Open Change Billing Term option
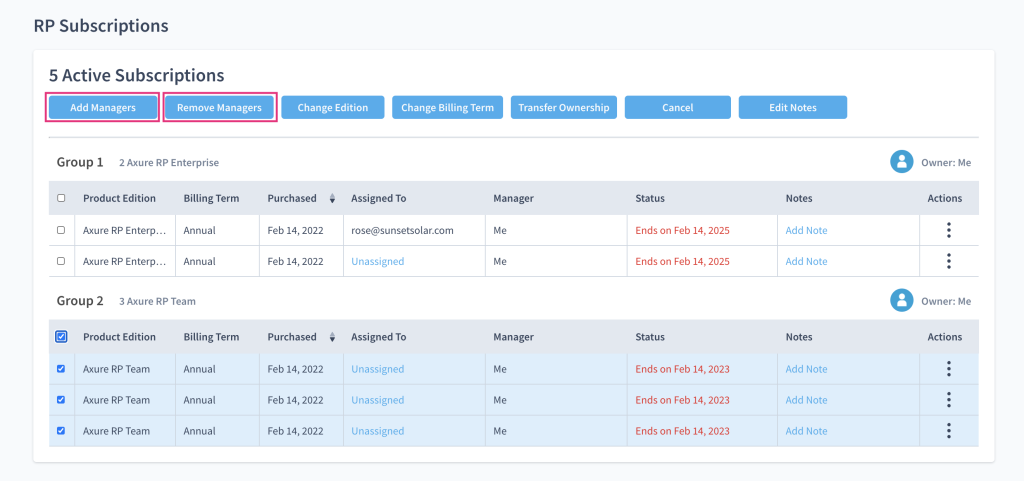 click(x=447, y=108)
